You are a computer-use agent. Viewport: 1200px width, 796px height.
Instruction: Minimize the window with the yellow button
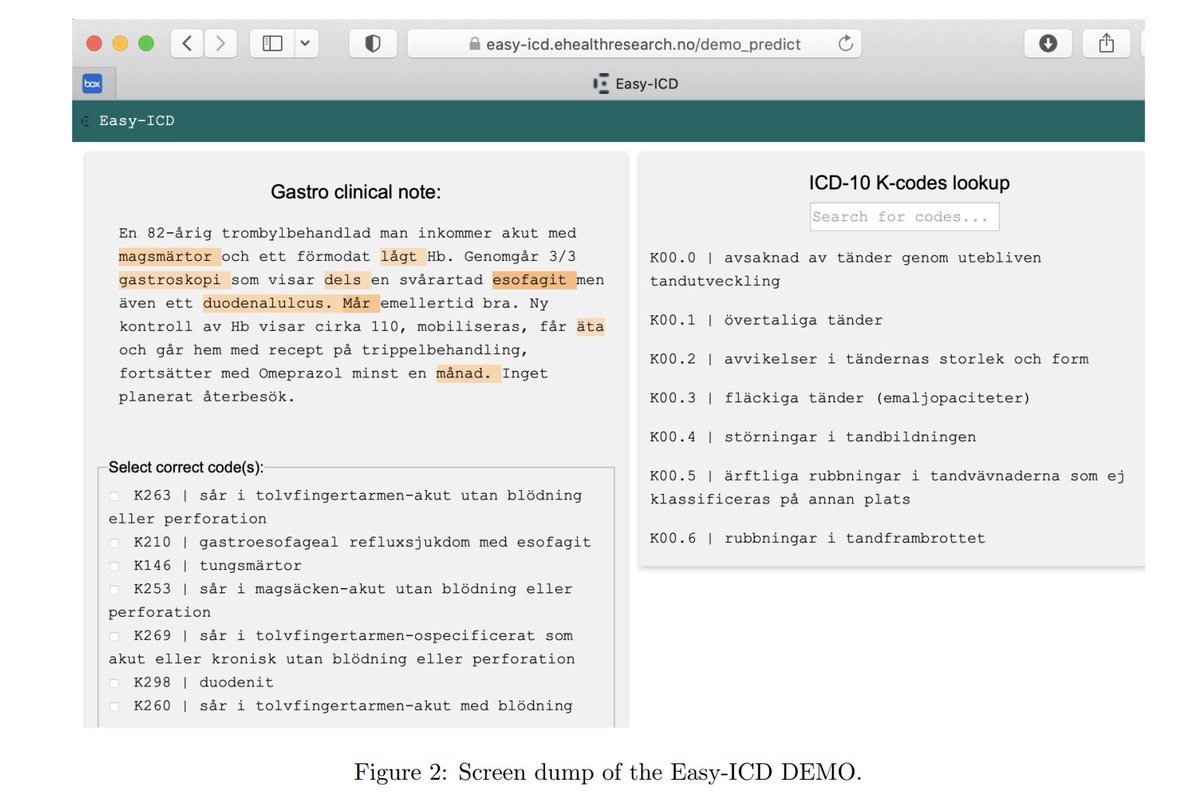point(120,44)
